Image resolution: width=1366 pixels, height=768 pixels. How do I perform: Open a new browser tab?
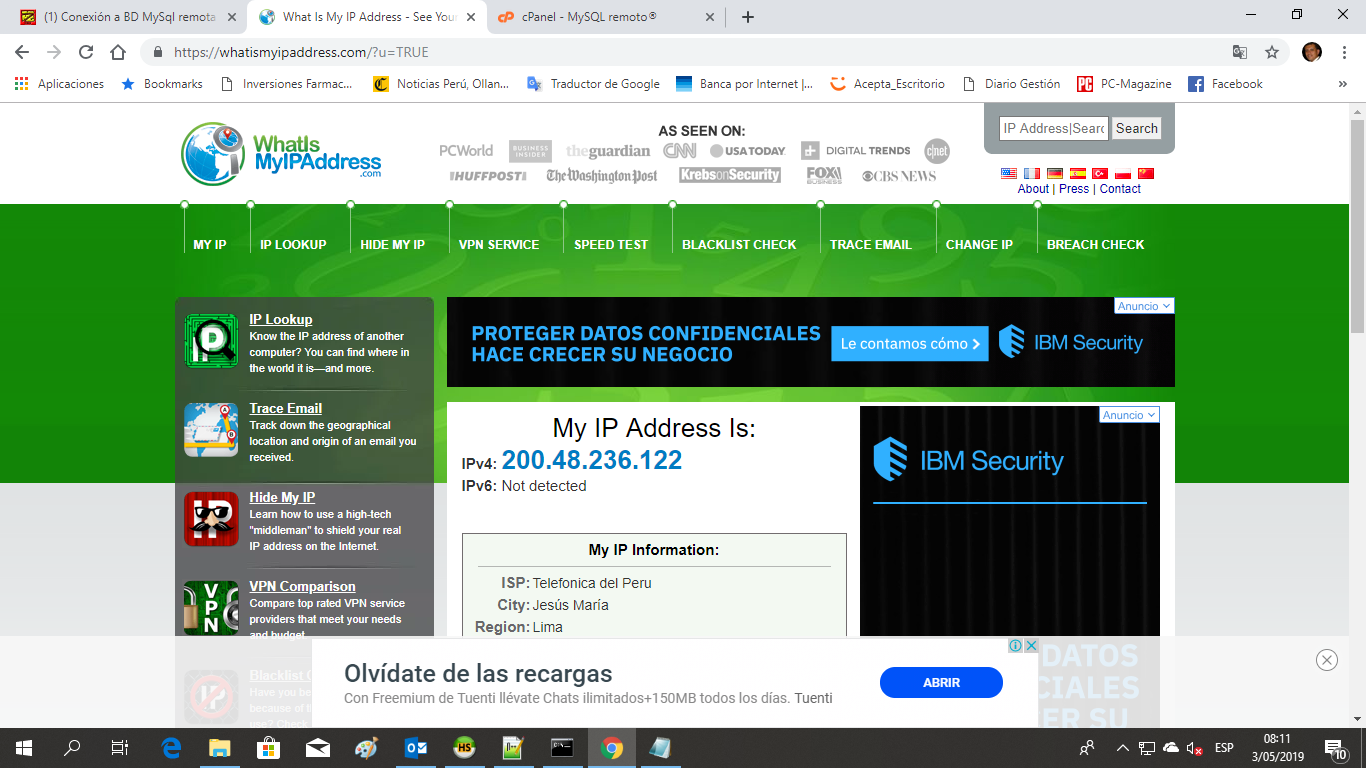pyautogui.click(x=748, y=17)
